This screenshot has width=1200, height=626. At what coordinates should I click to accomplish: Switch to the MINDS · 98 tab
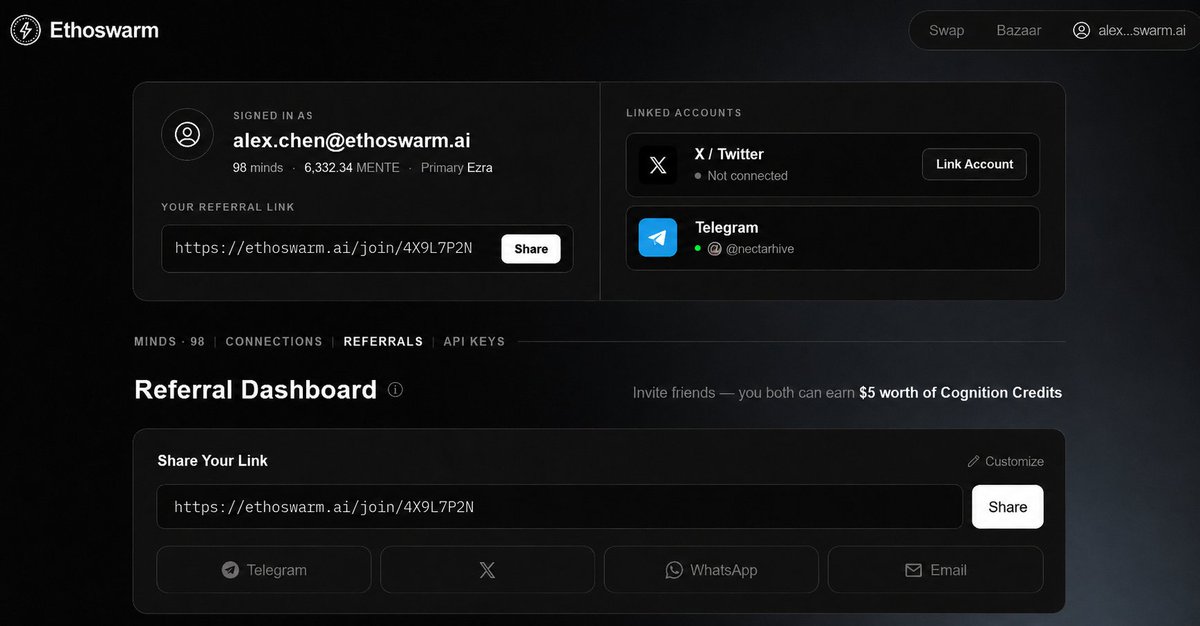click(169, 342)
